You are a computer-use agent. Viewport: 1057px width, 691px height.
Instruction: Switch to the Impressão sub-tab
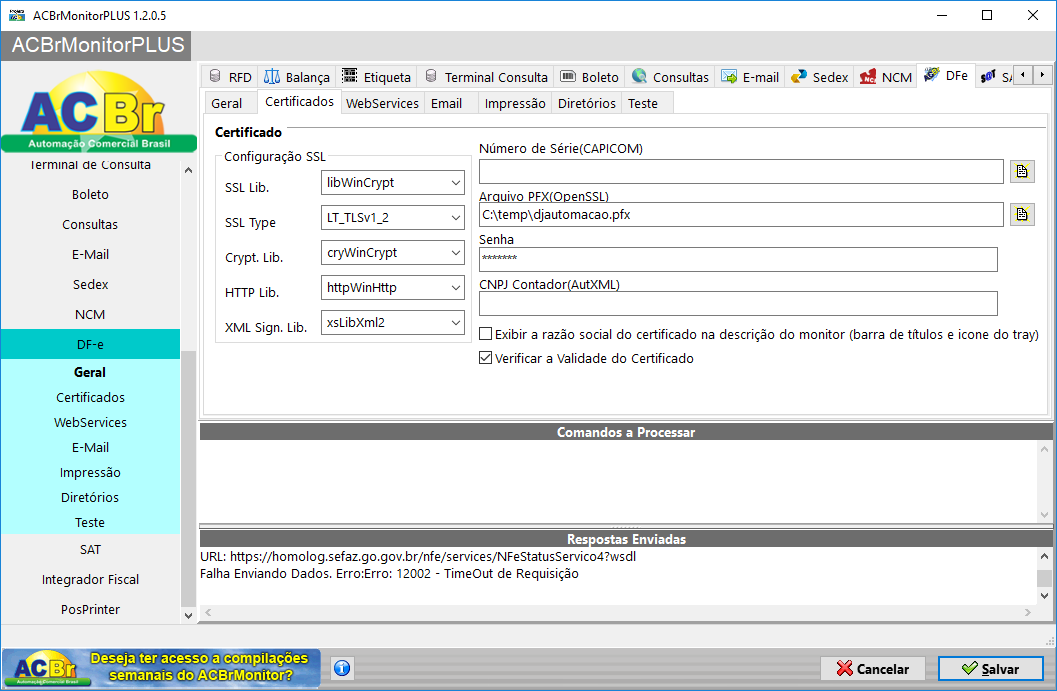(x=515, y=104)
